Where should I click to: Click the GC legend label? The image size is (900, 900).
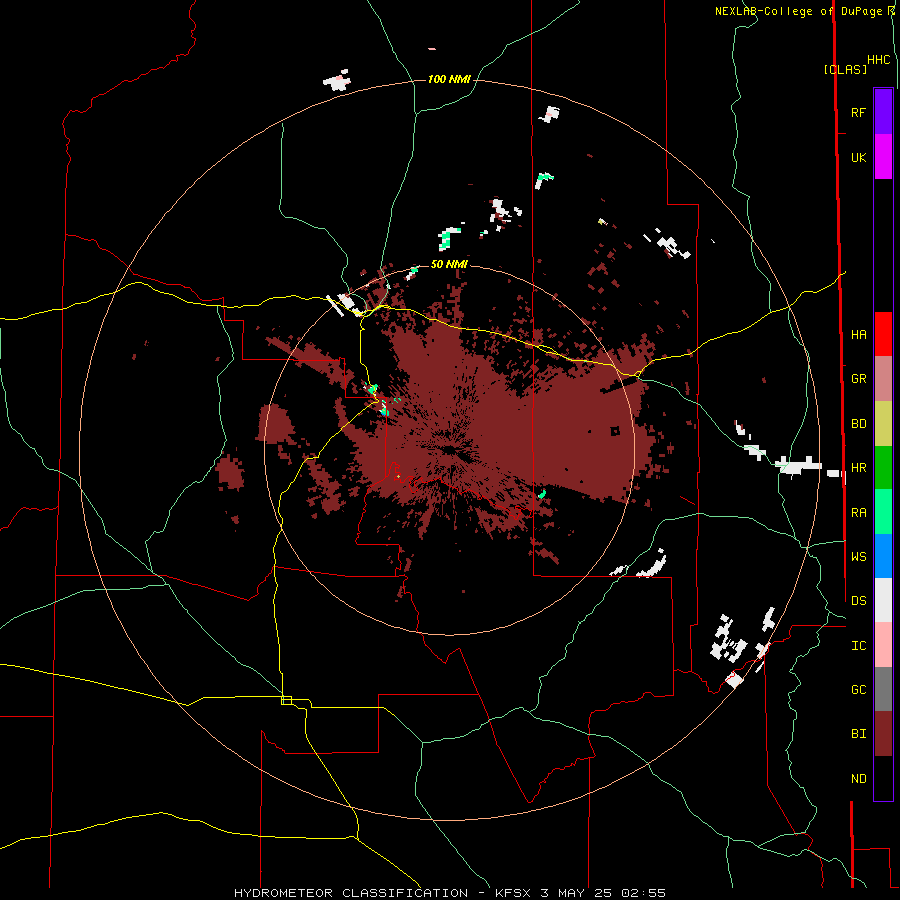858,690
